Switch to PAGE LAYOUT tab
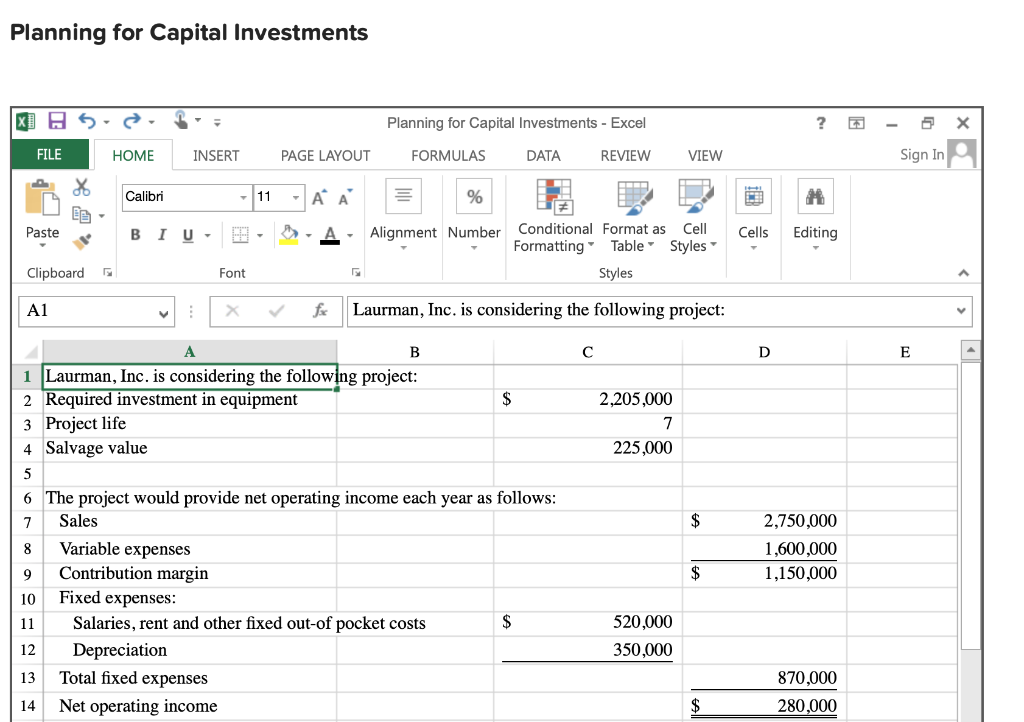This screenshot has height=722, width=1024. 325,155
